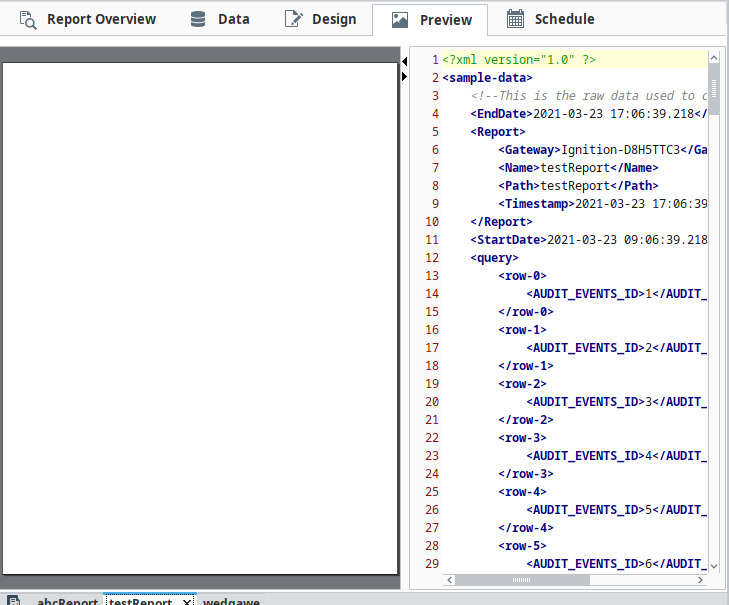Image resolution: width=729 pixels, height=605 pixels.
Task: Click the StartDate element on line 11
Action: pyautogui.click(x=589, y=239)
